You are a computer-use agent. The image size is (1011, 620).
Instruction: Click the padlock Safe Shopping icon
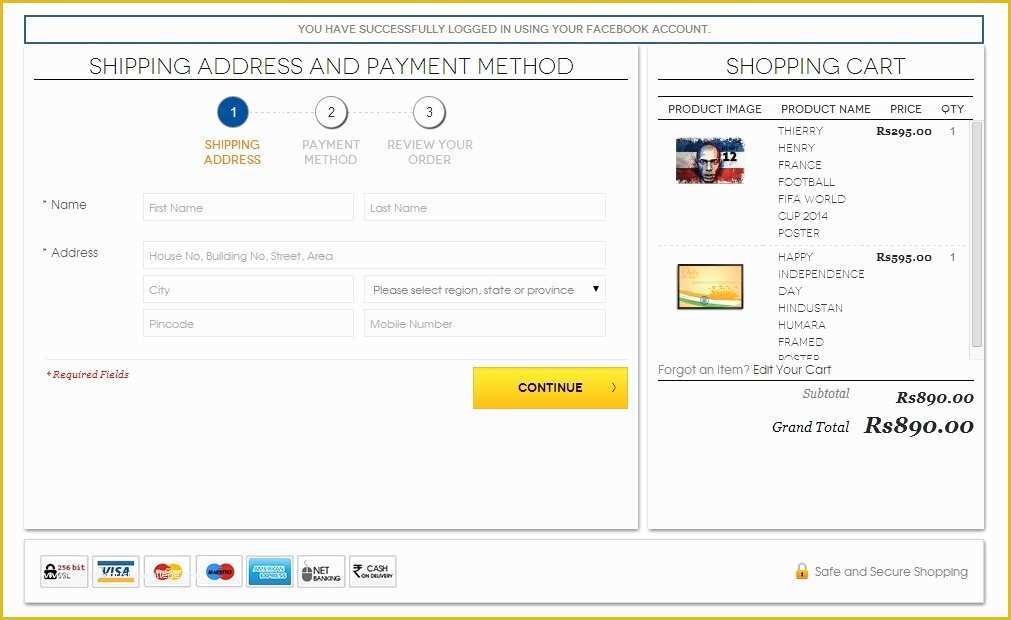(801, 571)
